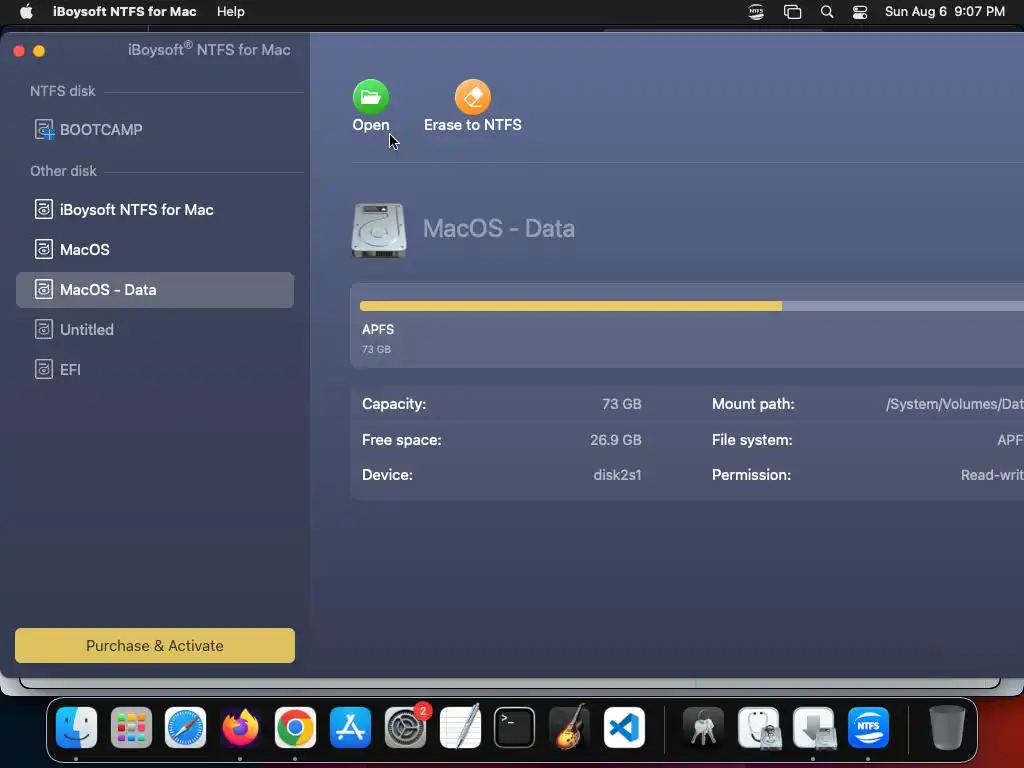Open Control Center from the menu bar

pyautogui.click(x=860, y=12)
